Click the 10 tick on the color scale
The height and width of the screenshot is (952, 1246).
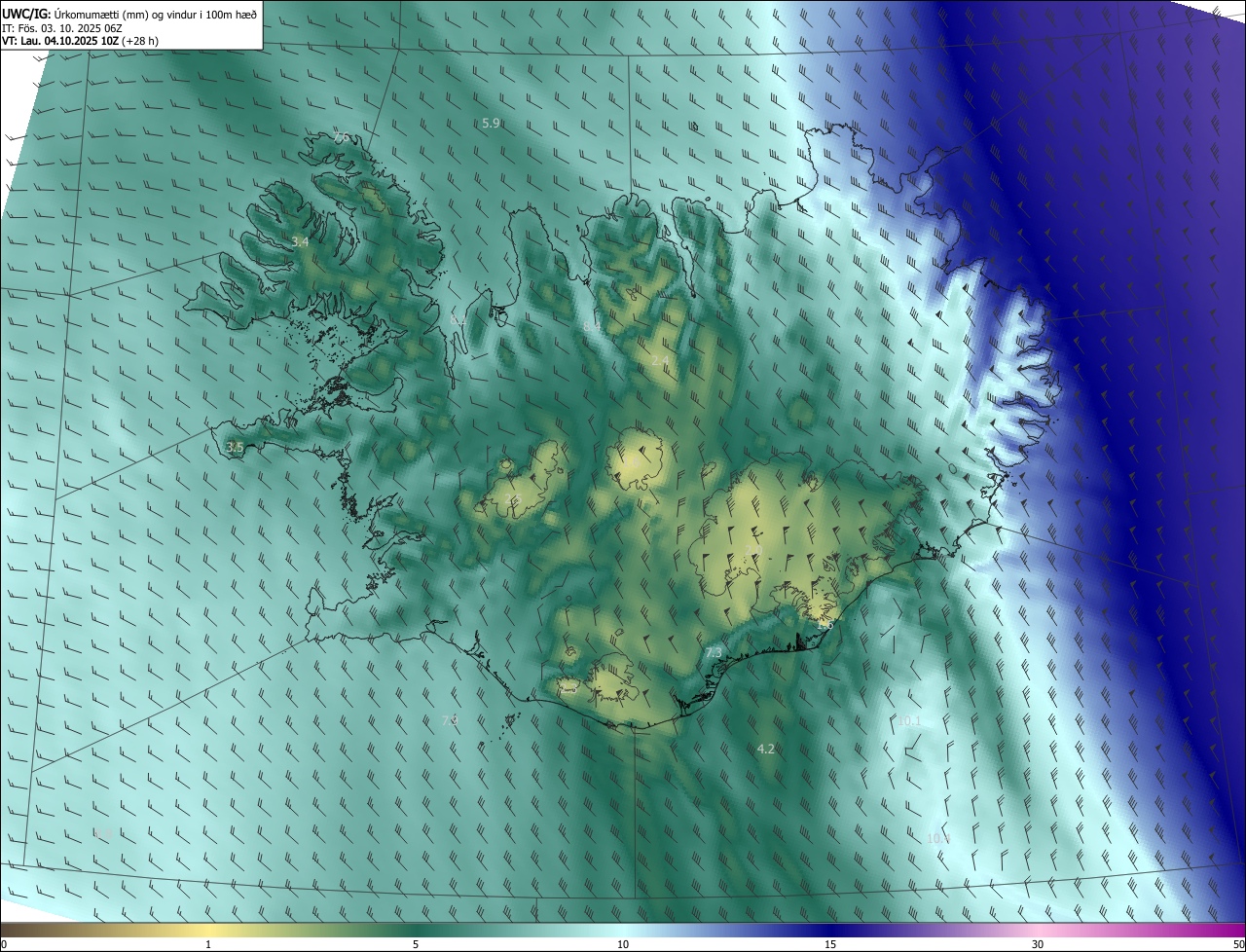click(623, 944)
